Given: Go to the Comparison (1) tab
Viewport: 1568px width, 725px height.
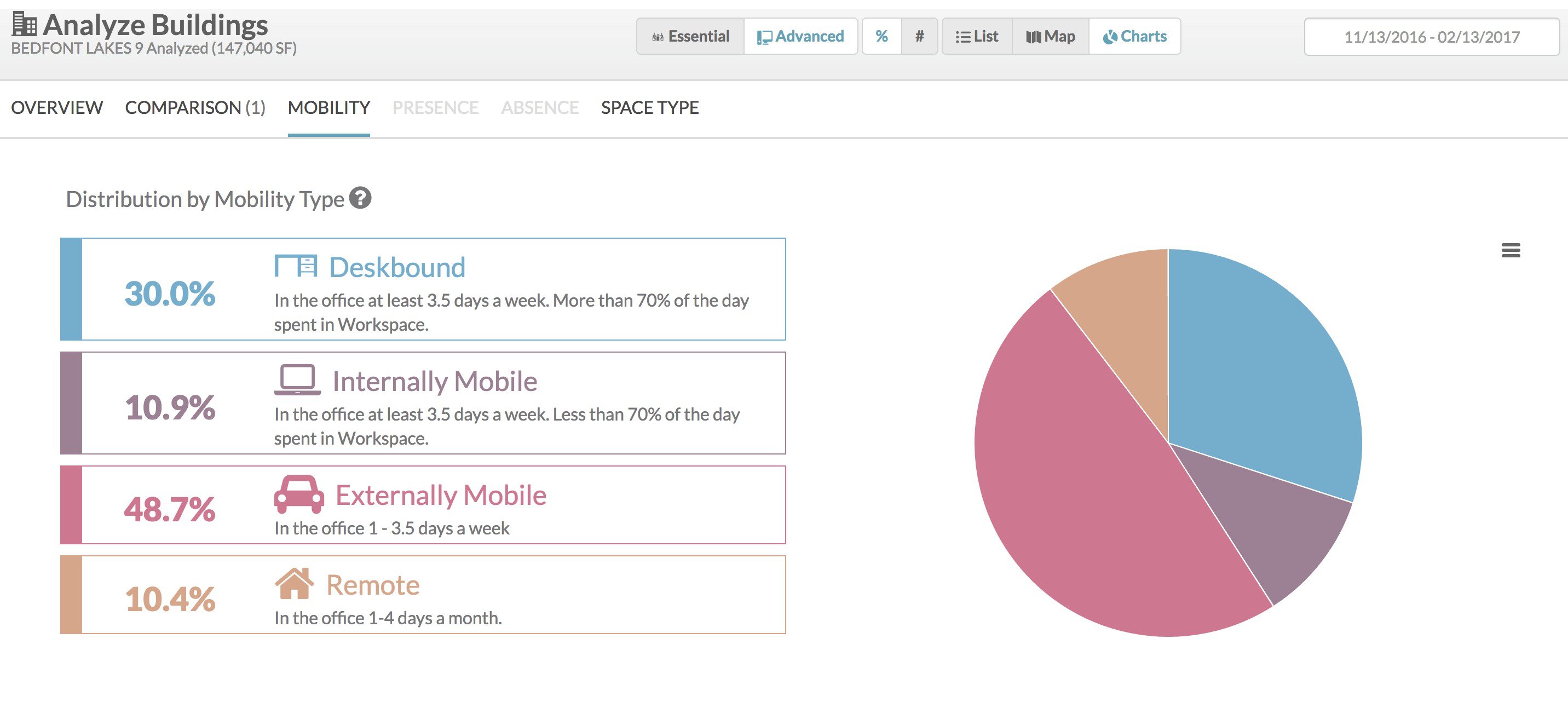Looking at the screenshot, I should click(x=195, y=108).
